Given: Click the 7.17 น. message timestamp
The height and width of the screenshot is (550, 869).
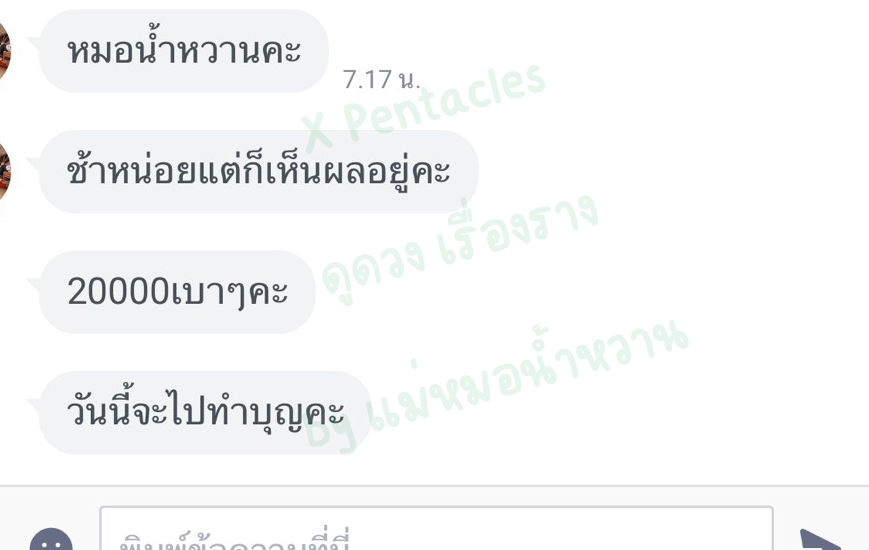Looking at the screenshot, I should [381, 79].
